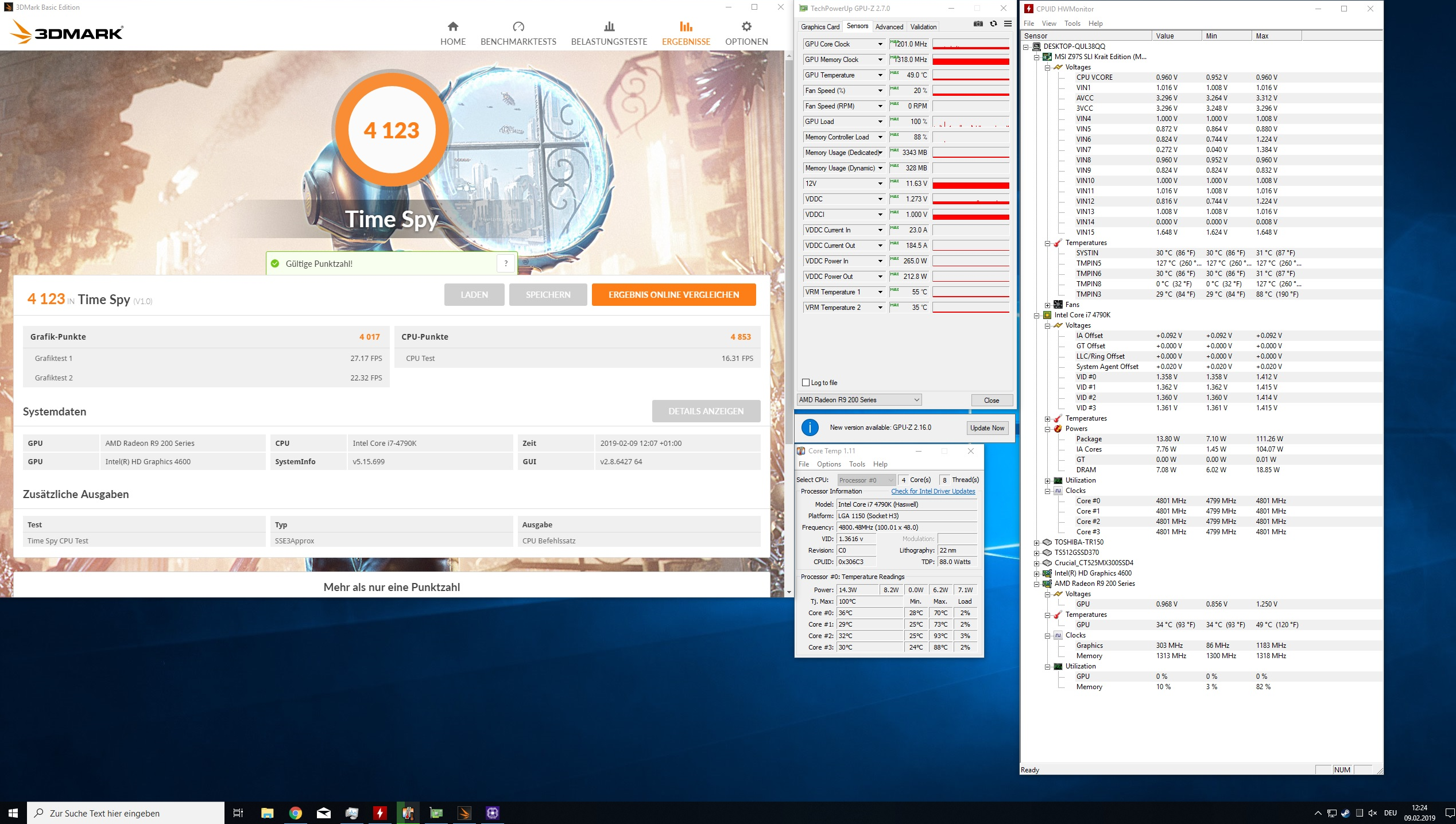The image size is (1456, 824).
Task: Expand the Fans tree node
Action: [x=1048, y=305]
